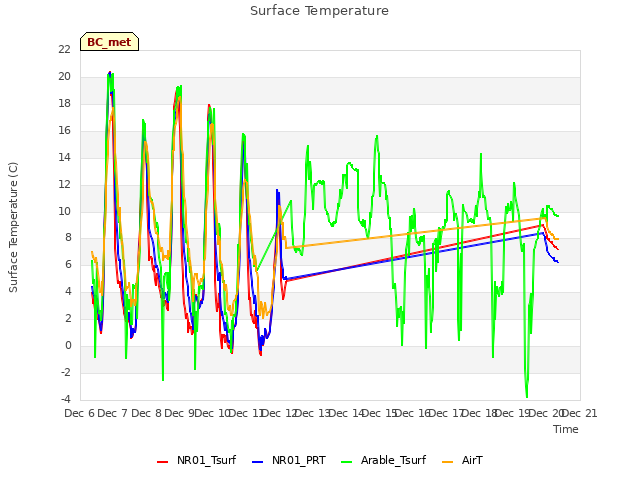This screenshot has height=480, width=640.
Task: Click the Dec 21 x-axis tick label
Action: point(580,413)
